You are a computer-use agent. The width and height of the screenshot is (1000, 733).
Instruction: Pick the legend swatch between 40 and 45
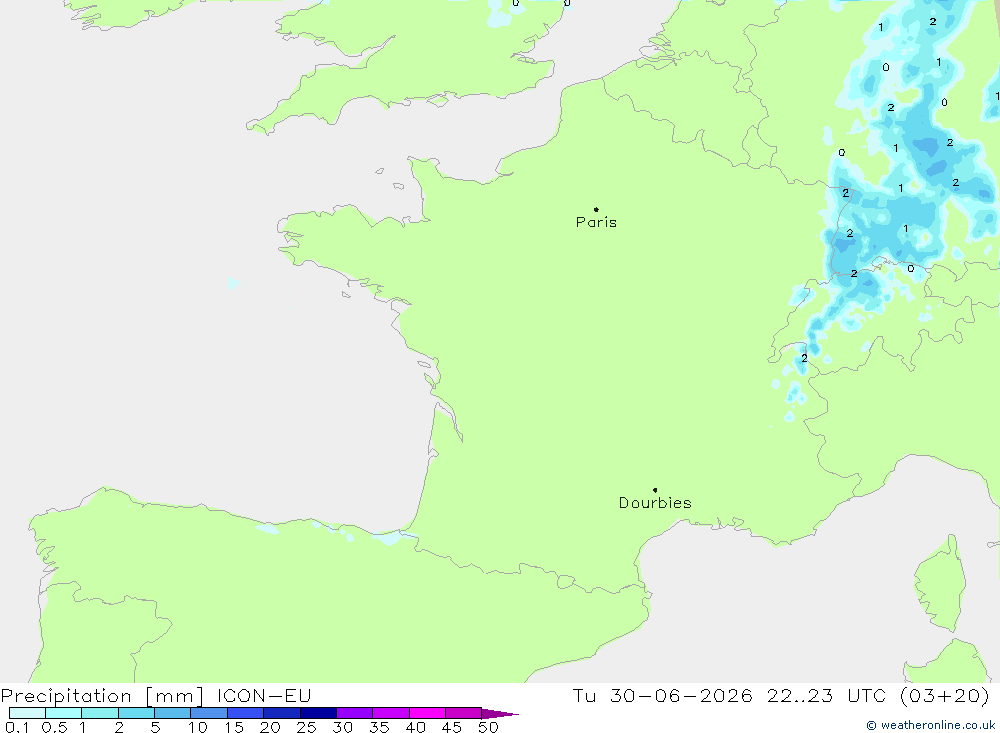(x=427, y=713)
